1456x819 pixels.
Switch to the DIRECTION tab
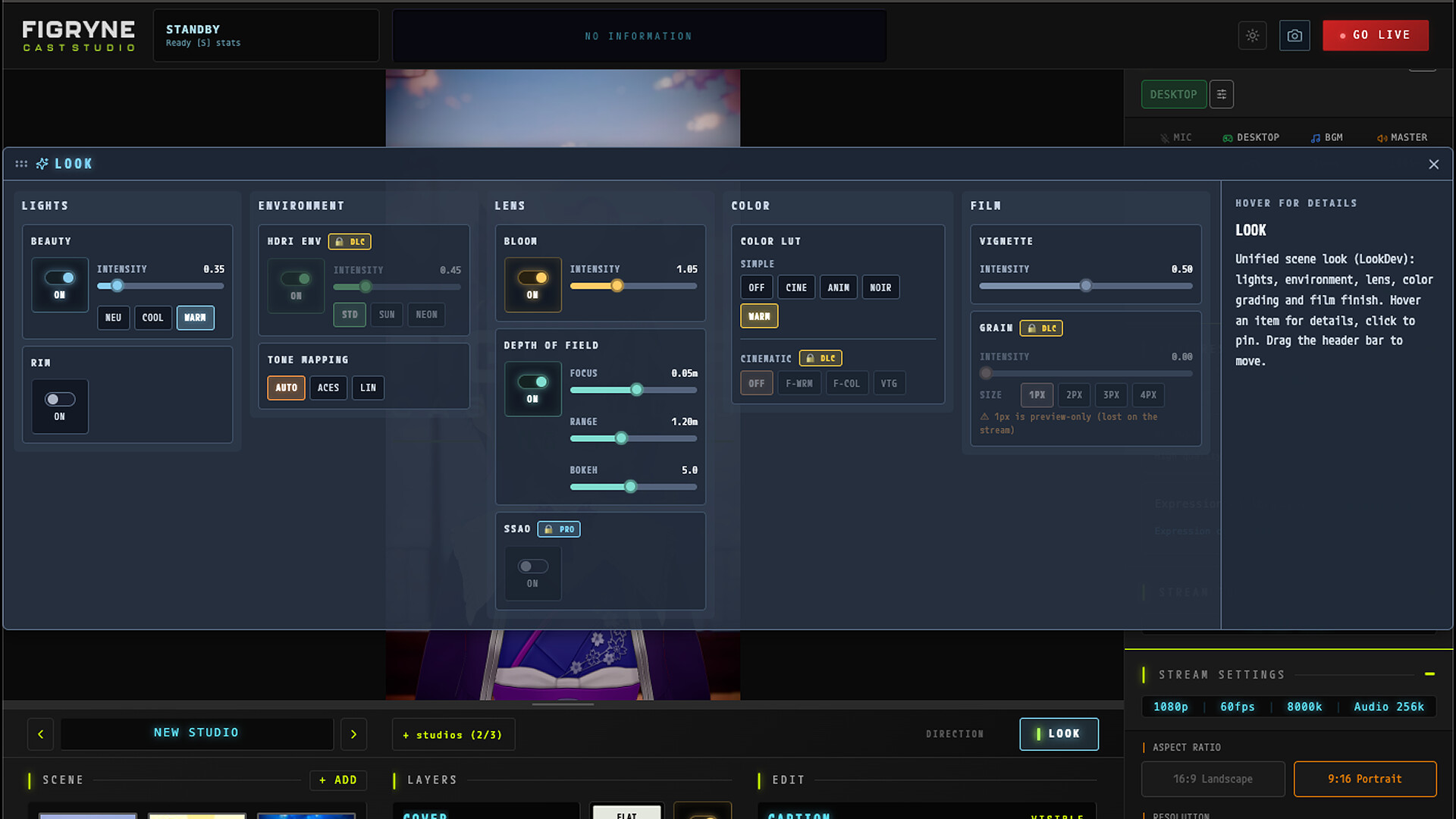(x=955, y=734)
